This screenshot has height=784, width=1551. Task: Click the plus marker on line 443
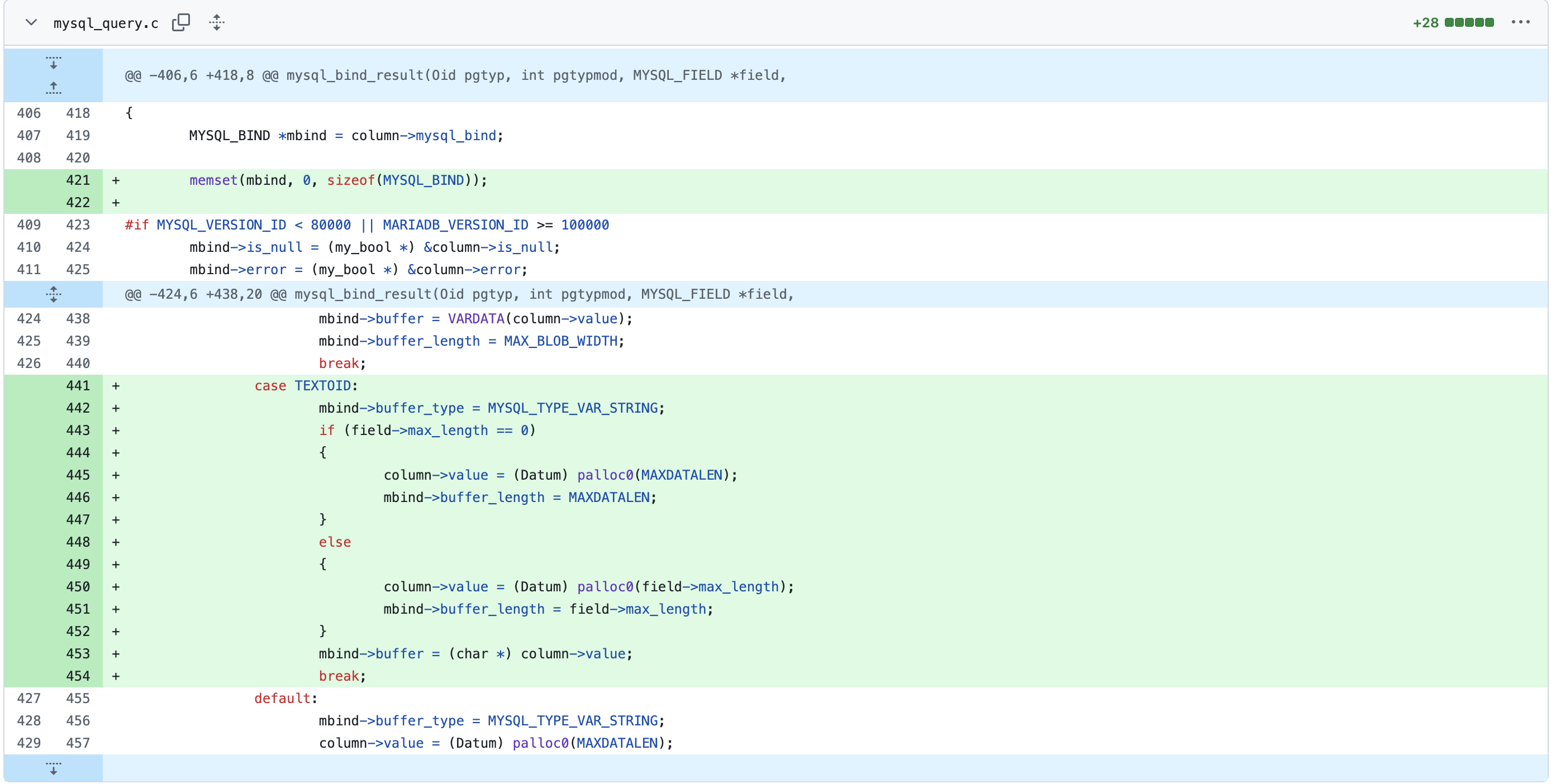(x=116, y=431)
